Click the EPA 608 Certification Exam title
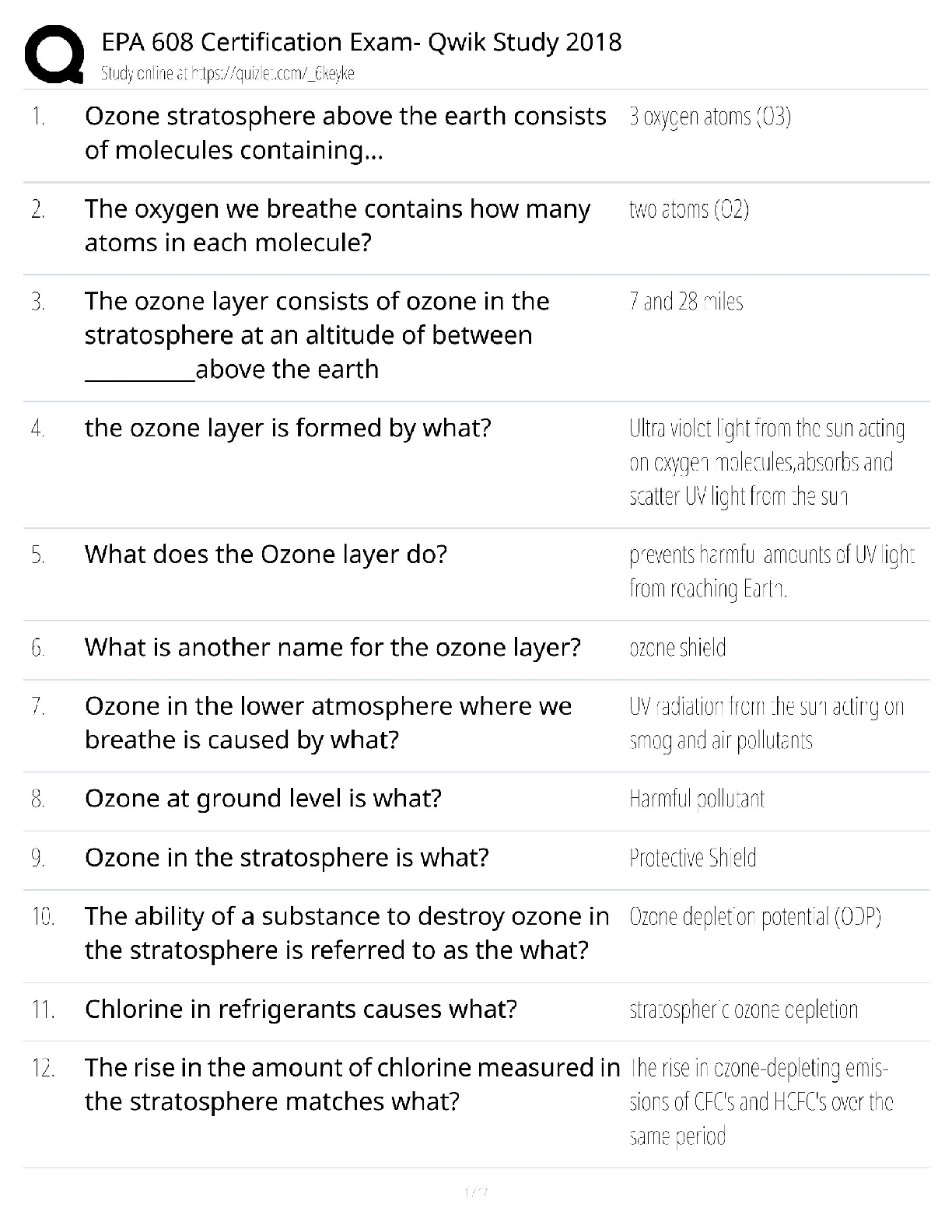Viewport: 952px width, 1232px height. click(x=361, y=41)
